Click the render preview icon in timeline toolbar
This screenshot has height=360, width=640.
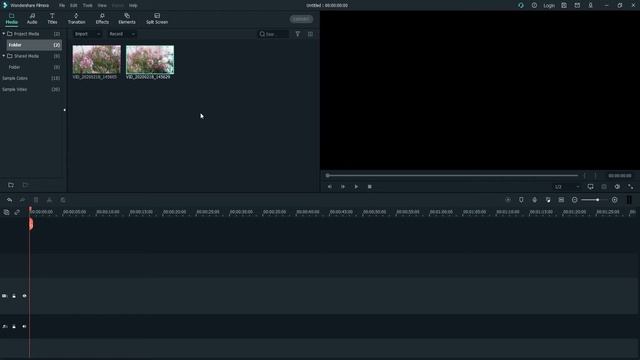coord(508,200)
